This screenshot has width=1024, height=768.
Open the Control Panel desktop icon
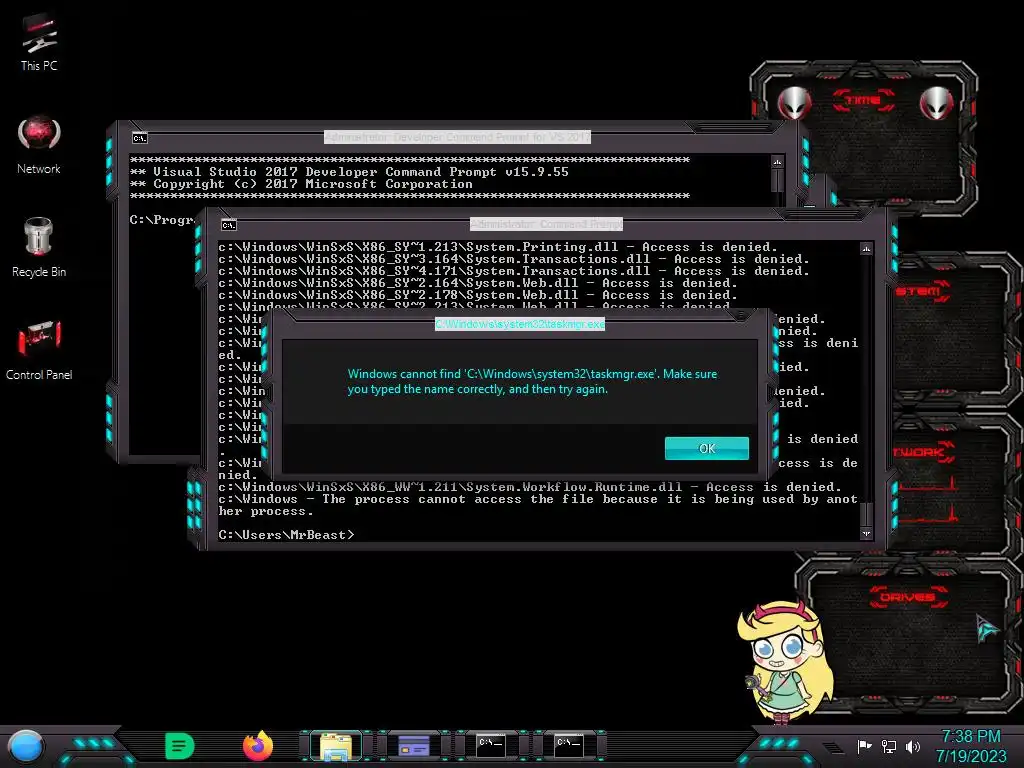39,350
